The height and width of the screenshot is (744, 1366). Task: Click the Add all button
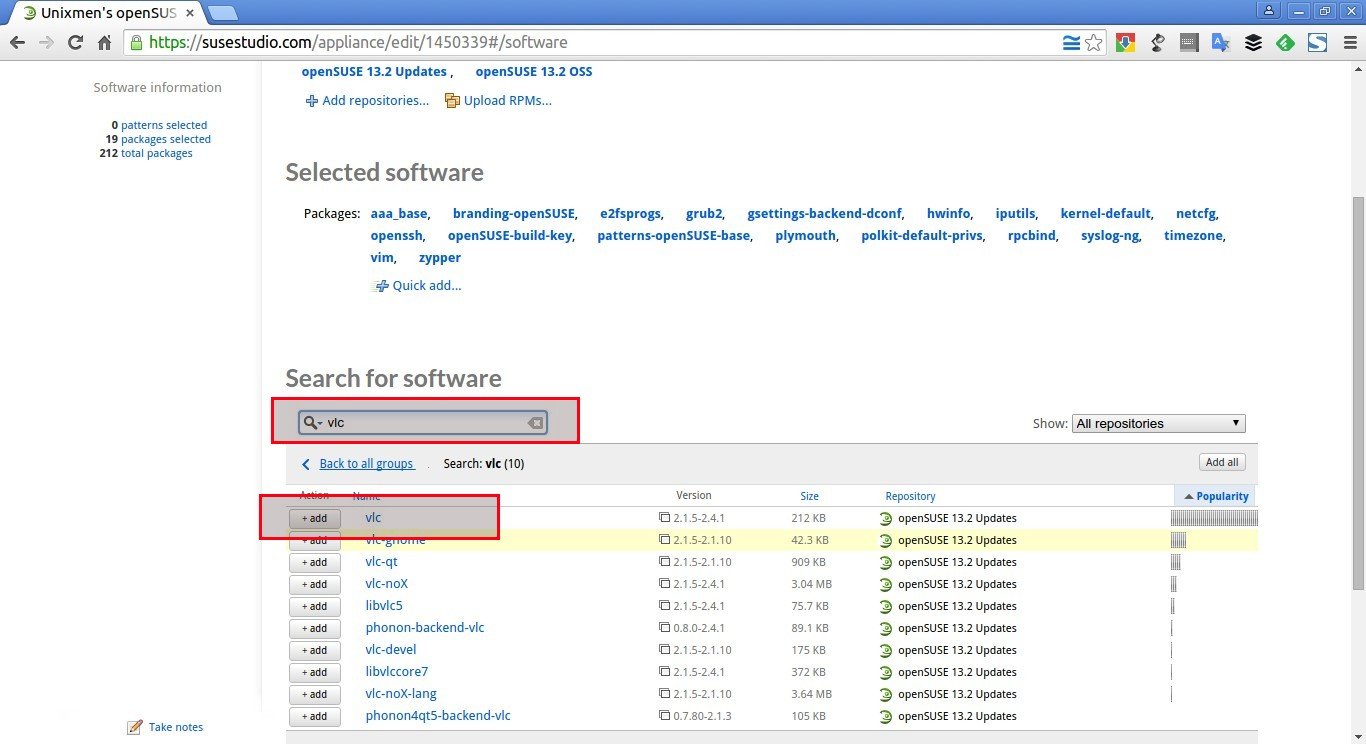pos(1222,462)
